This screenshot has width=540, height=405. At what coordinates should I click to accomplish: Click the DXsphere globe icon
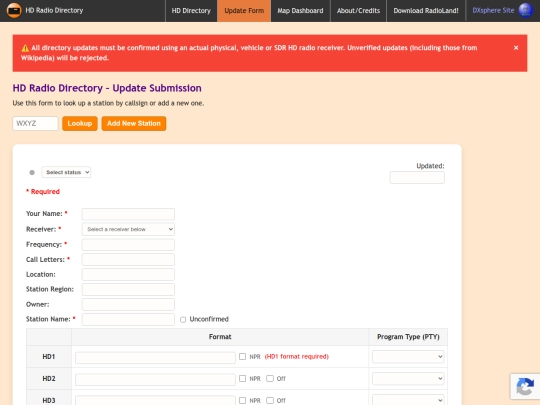pyautogui.click(x=526, y=10)
